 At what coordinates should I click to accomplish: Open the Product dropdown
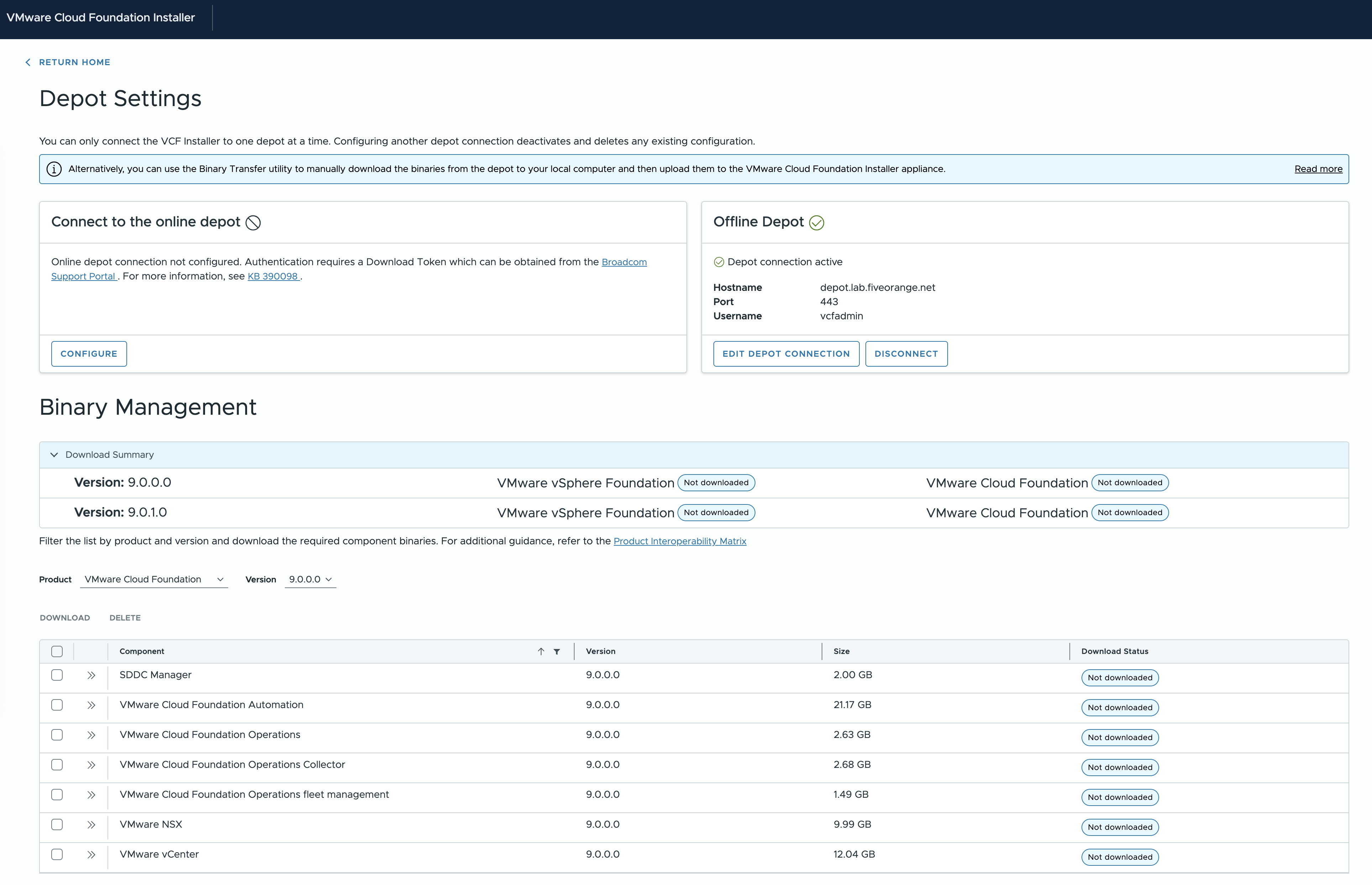(153, 579)
